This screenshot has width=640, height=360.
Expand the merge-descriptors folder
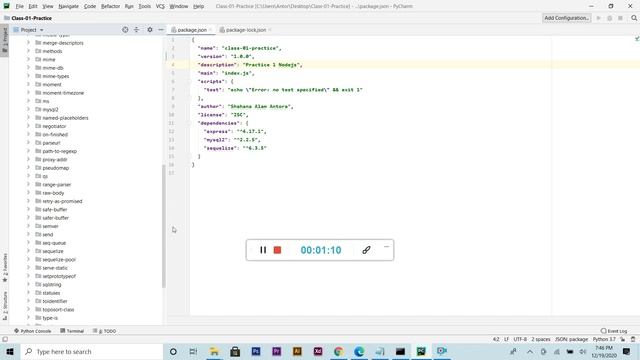click(x=28, y=43)
